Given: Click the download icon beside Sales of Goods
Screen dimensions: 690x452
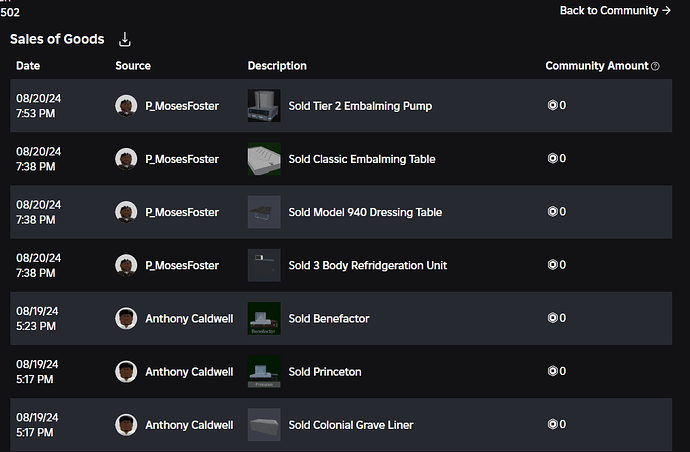Looking at the screenshot, I should tap(125, 40).
